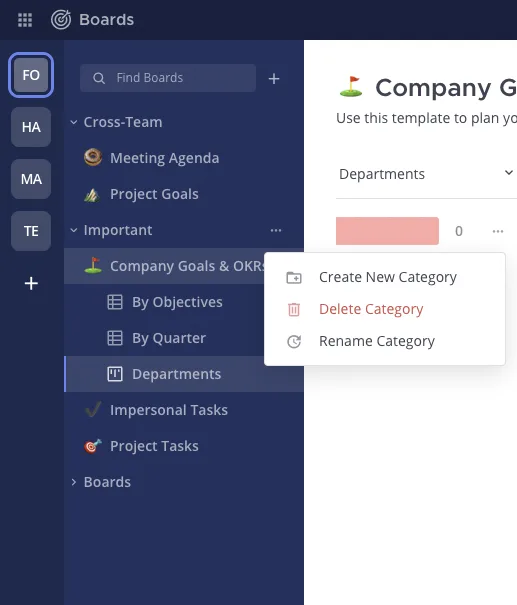Switch to the MA team
Image resolution: width=517 pixels, height=605 pixels.
click(31, 179)
